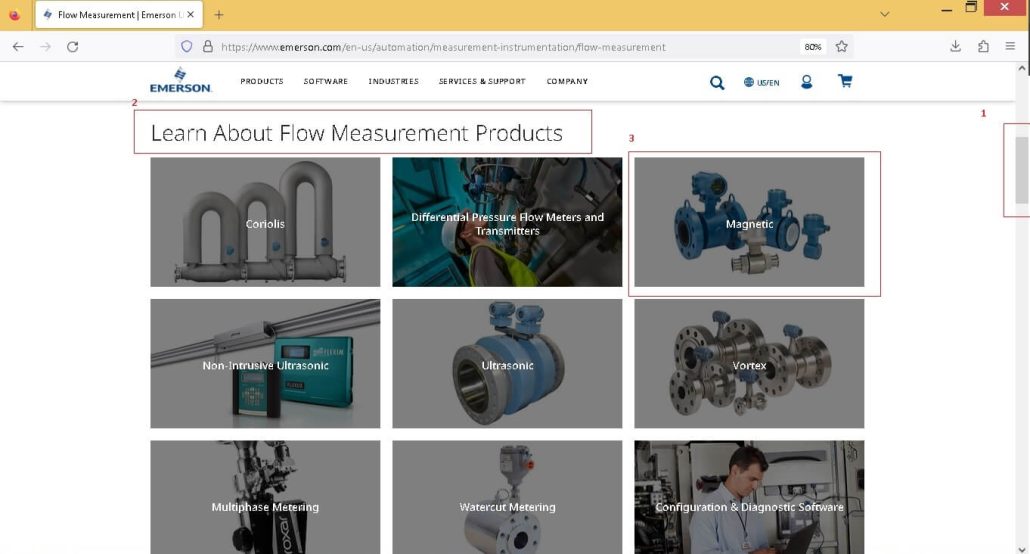
Task: Click the Emerson search magnifier icon
Action: [x=717, y=82]
